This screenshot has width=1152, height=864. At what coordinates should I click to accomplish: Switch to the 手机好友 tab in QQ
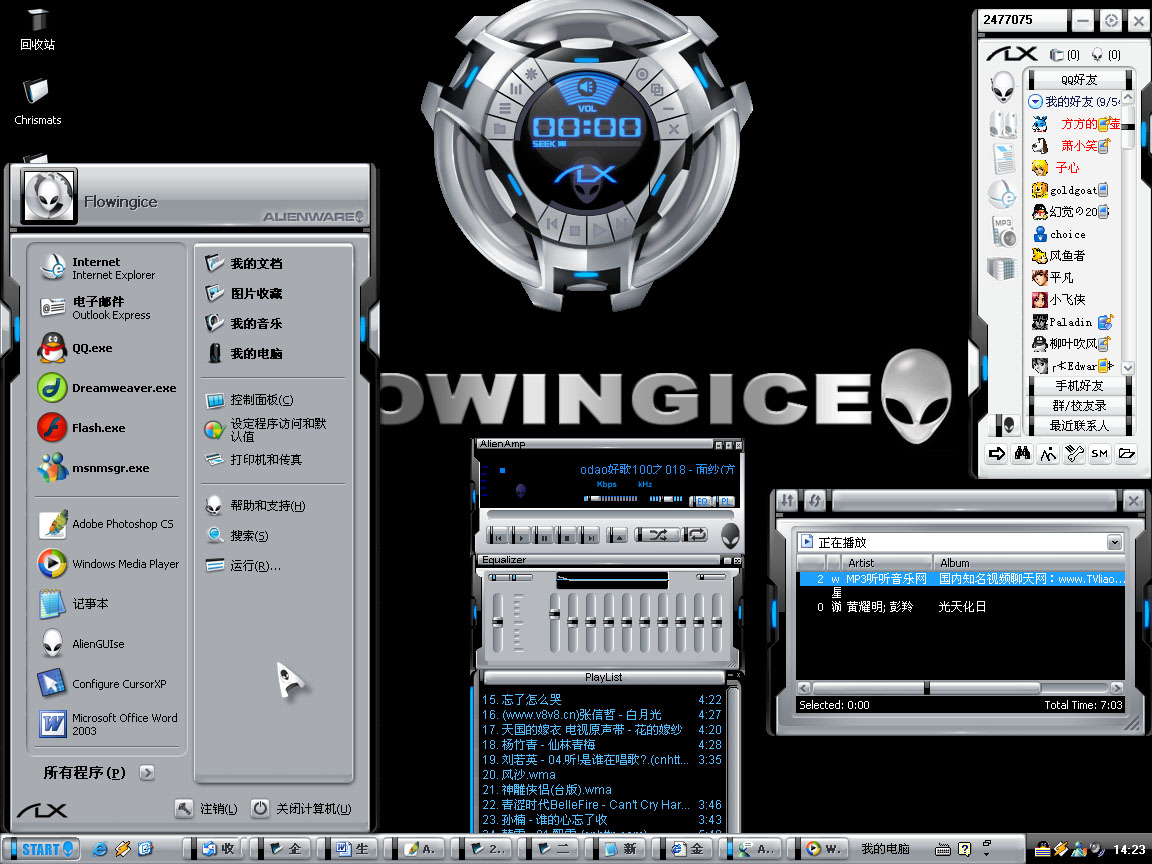1079,386
